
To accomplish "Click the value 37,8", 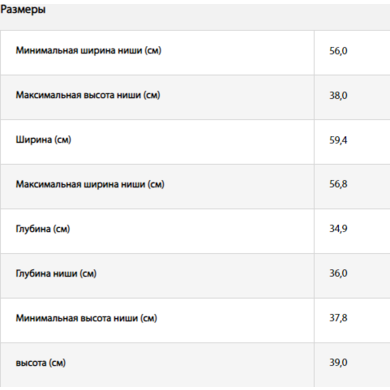I will [x=338, y=318].
